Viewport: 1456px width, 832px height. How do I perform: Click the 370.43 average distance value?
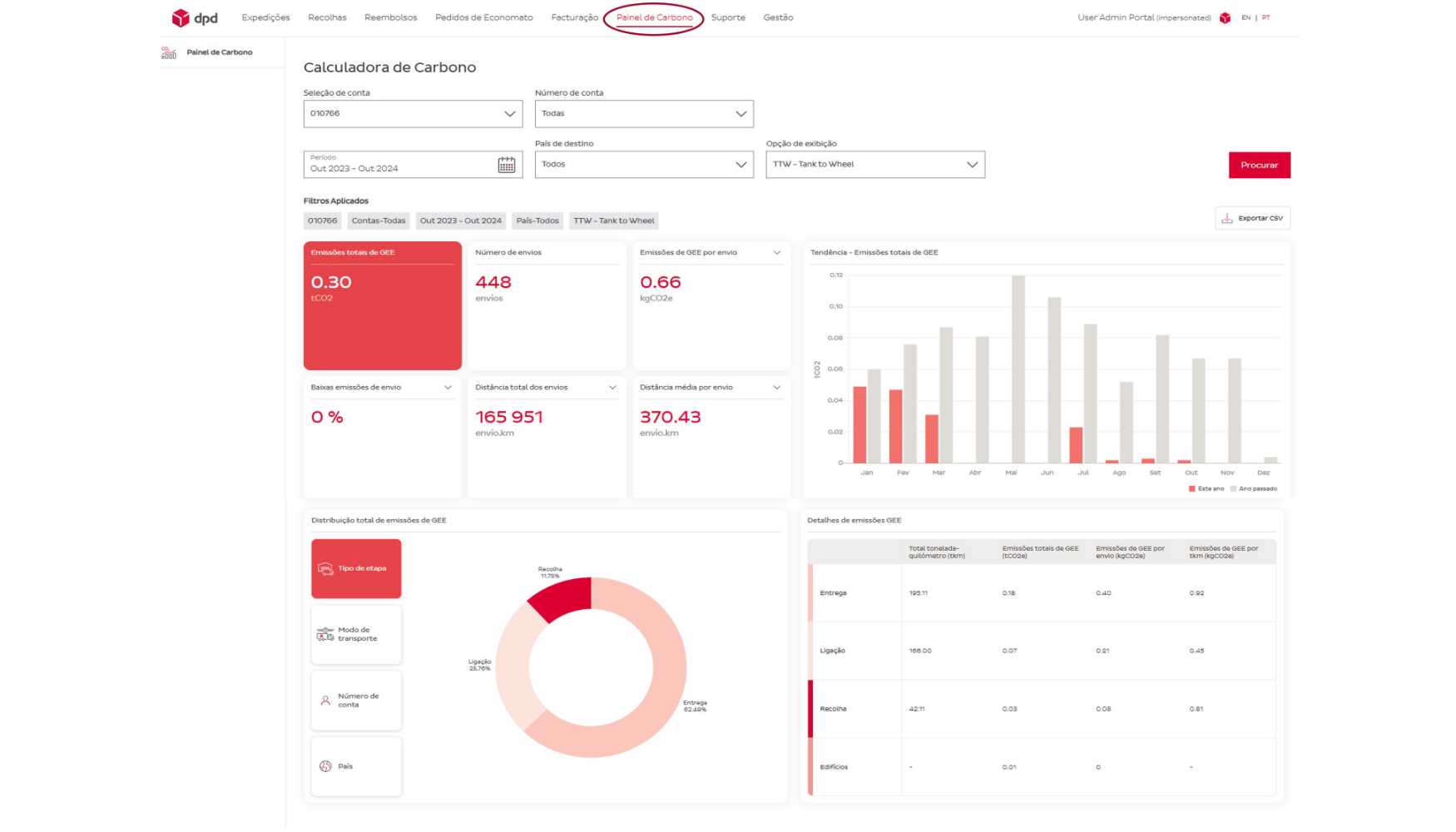click(671, 418)
